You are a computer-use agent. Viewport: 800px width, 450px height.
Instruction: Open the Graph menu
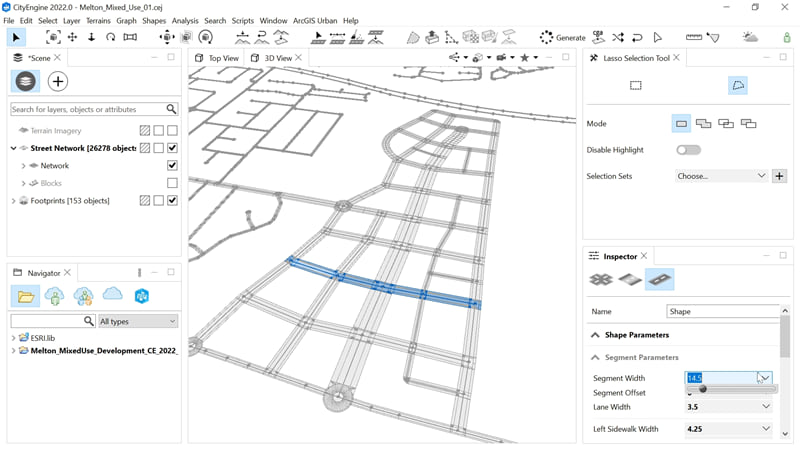pyautogui.click(x=126, y=20)
